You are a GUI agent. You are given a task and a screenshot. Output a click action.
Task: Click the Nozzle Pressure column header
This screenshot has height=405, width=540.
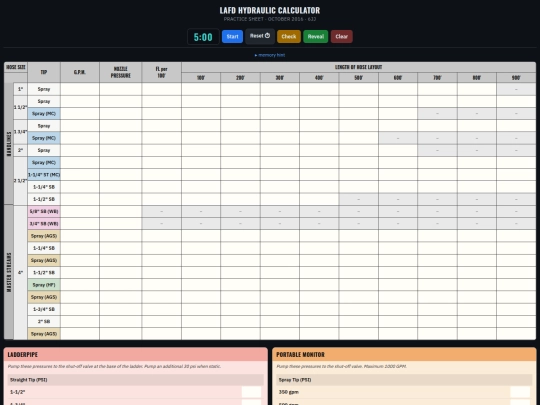(x=121, y=72)
